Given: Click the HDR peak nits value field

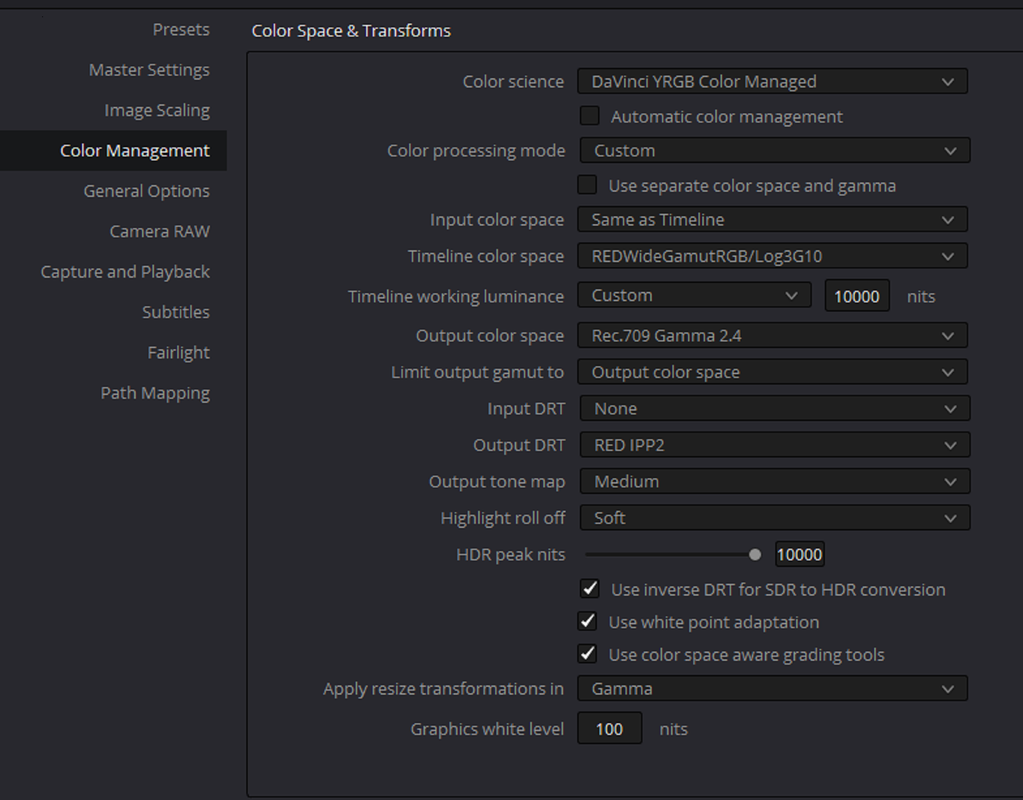Looking at the screenshot, I should tap(799, 555).
